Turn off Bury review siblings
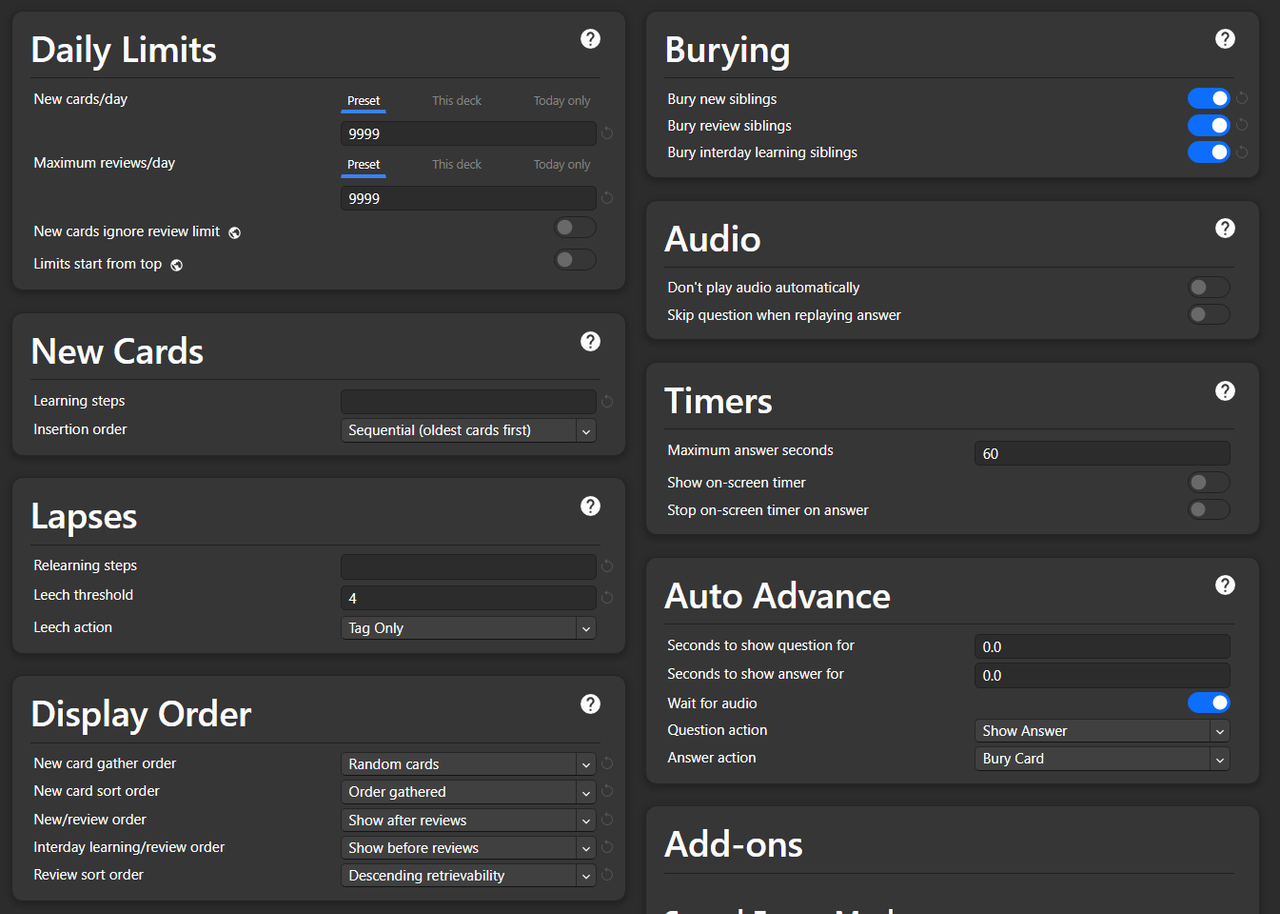 click(x=1209, y=125)
